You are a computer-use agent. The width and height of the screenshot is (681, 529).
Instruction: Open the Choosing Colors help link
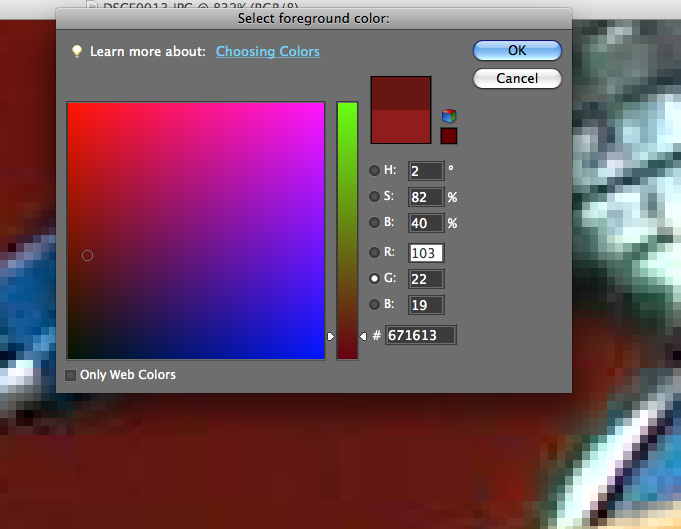tap(268, 52)
